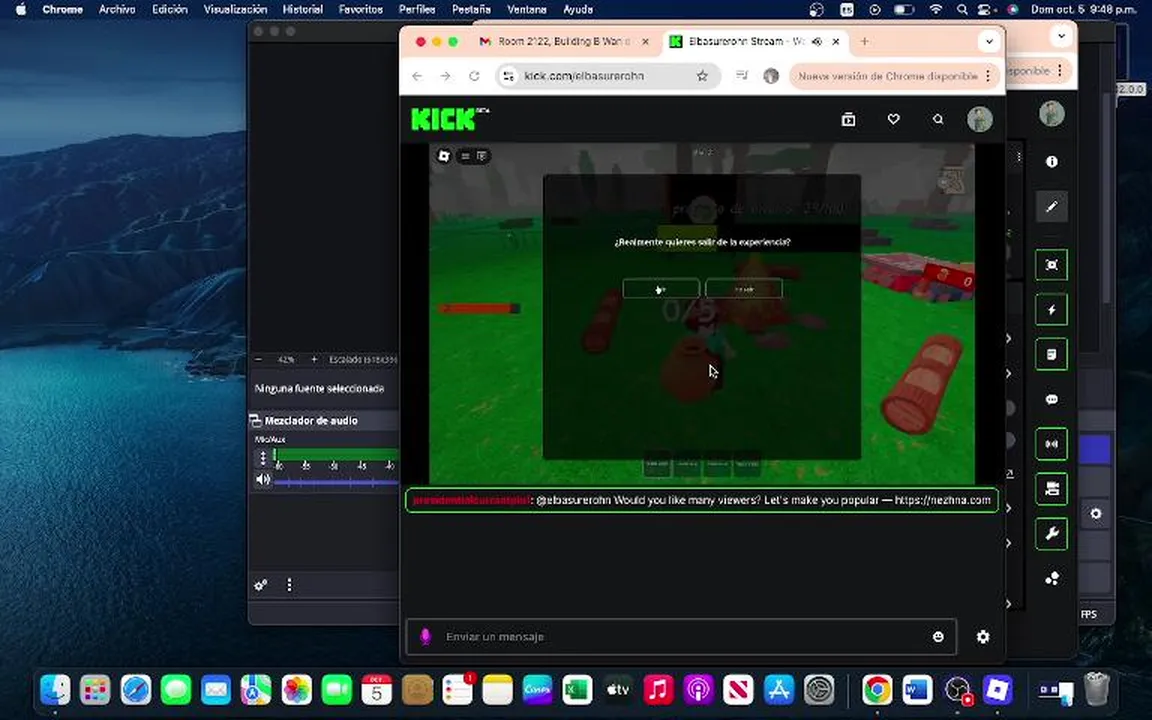Open Chrome media control toolbar icon
Image resolution: width=1152 pixels, height=720 pixels.
[x=742, y=76]
